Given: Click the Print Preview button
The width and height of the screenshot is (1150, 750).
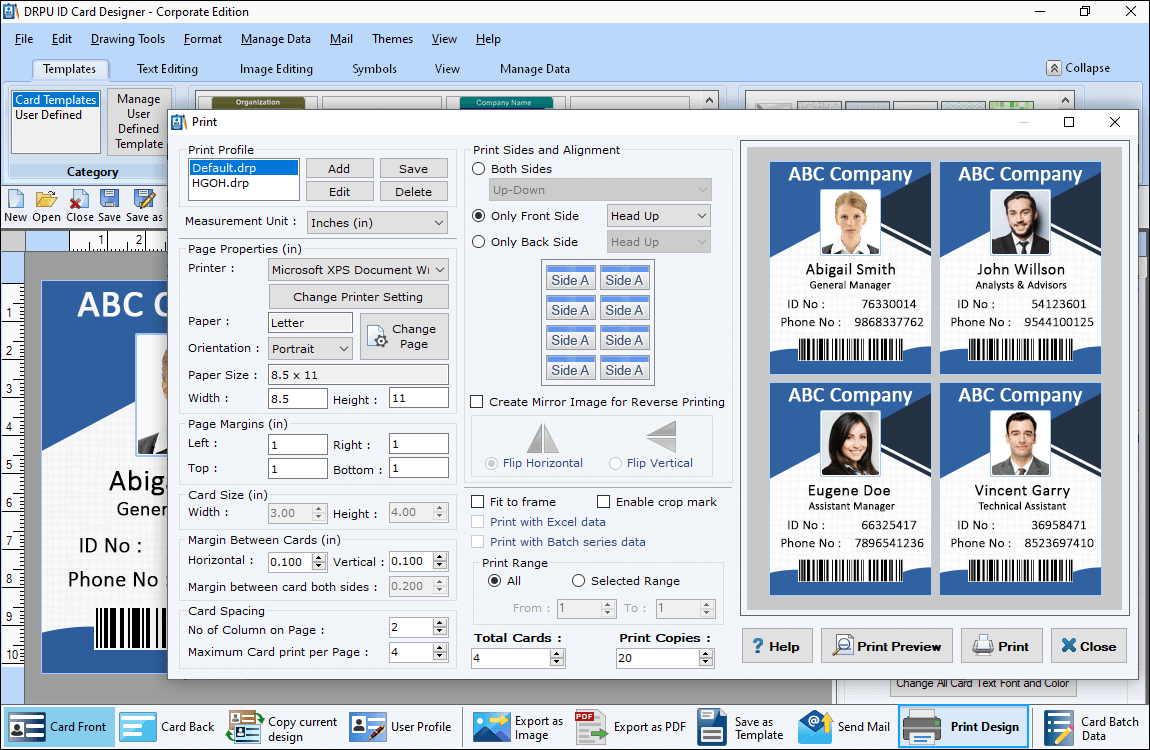Looking at the screenshot, I should pyautogui.click(x=887, y=646).
